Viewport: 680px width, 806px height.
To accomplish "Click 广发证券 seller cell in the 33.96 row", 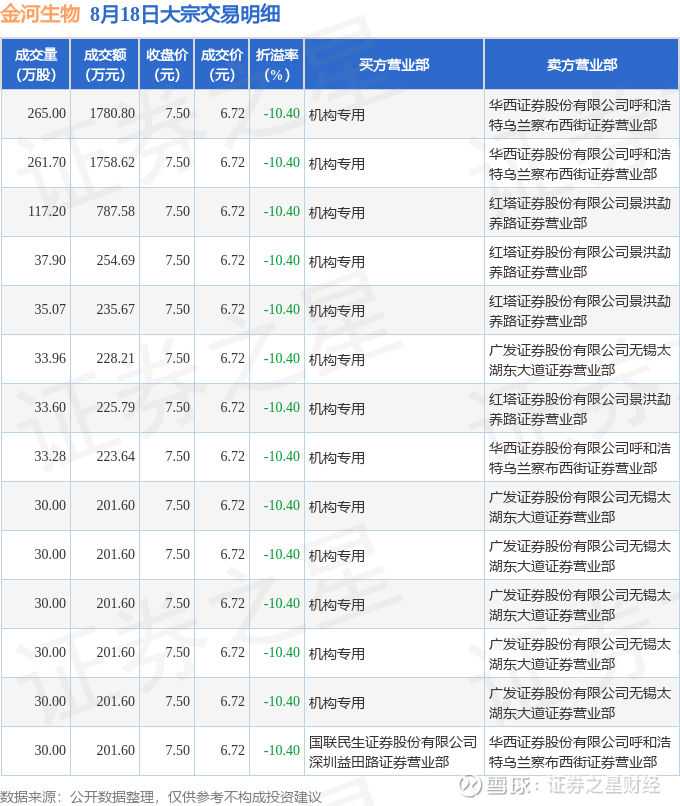I will pos(580,360).
